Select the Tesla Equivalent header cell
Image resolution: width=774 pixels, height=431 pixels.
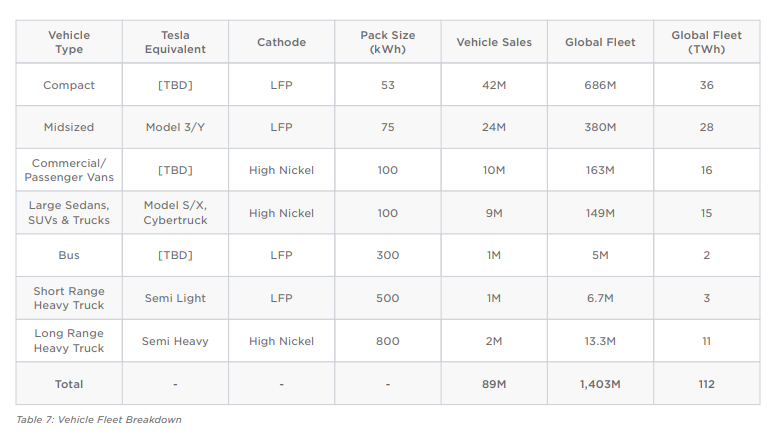click(175, 42)
